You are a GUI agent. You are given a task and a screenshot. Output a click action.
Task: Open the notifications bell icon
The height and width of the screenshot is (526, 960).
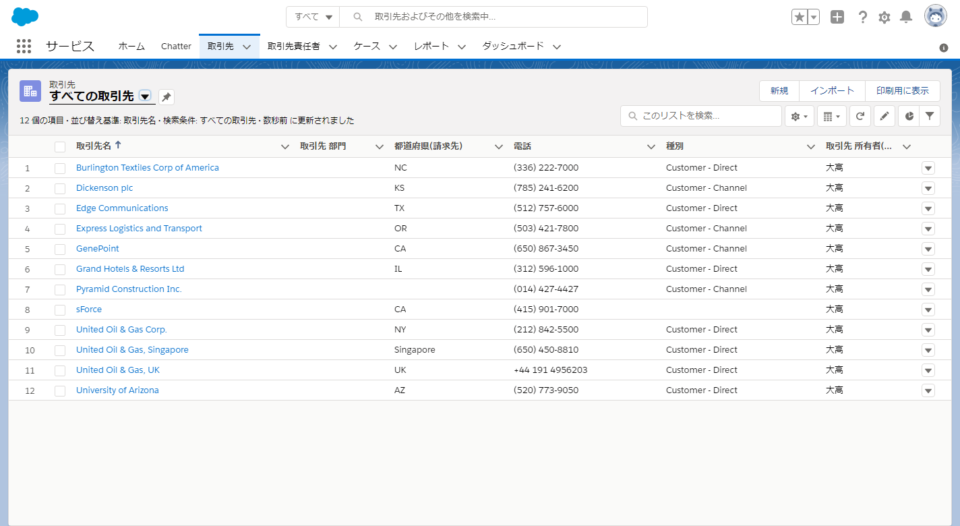906,17
